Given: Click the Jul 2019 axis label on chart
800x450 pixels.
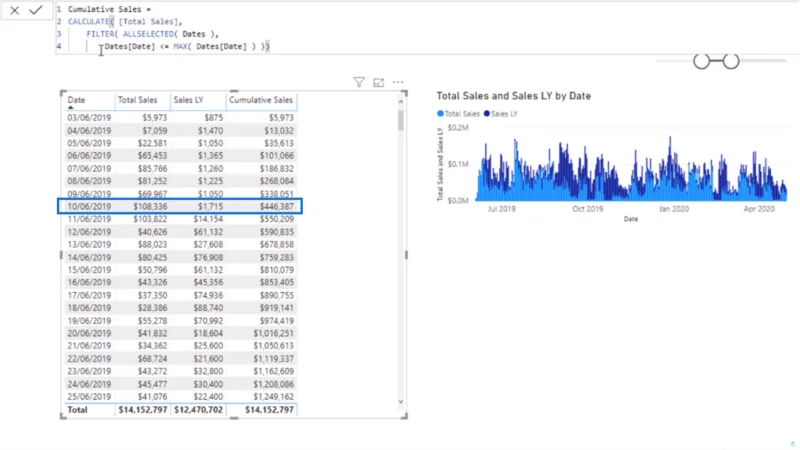Looking at the screenshot, I should coord(502,209).
